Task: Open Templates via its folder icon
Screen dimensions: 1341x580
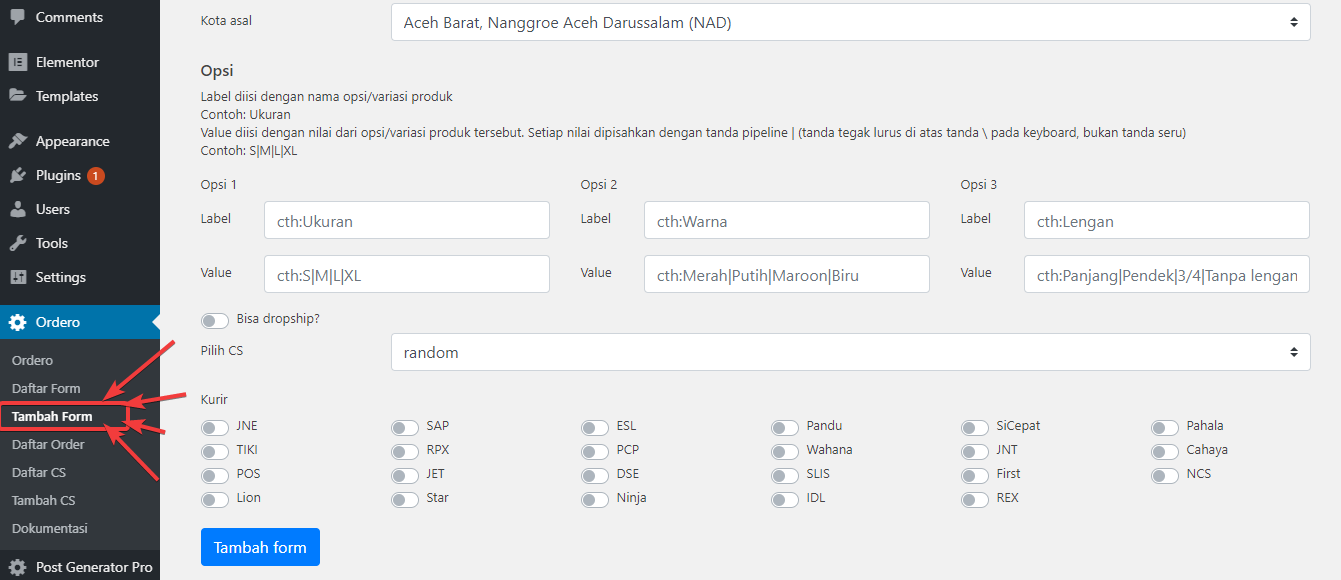Action: pos(18,96)
